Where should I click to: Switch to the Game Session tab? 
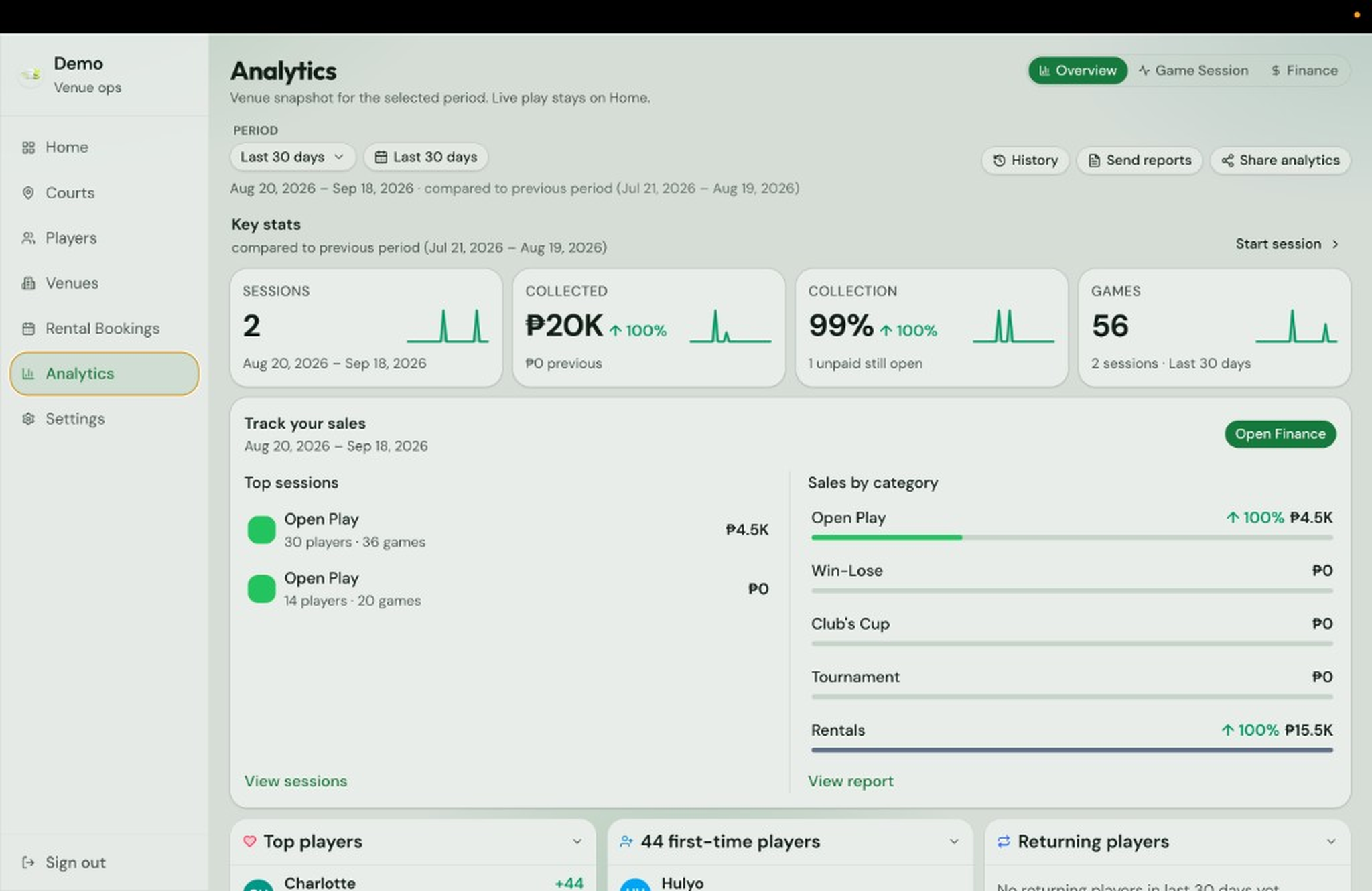point(1194,70)
